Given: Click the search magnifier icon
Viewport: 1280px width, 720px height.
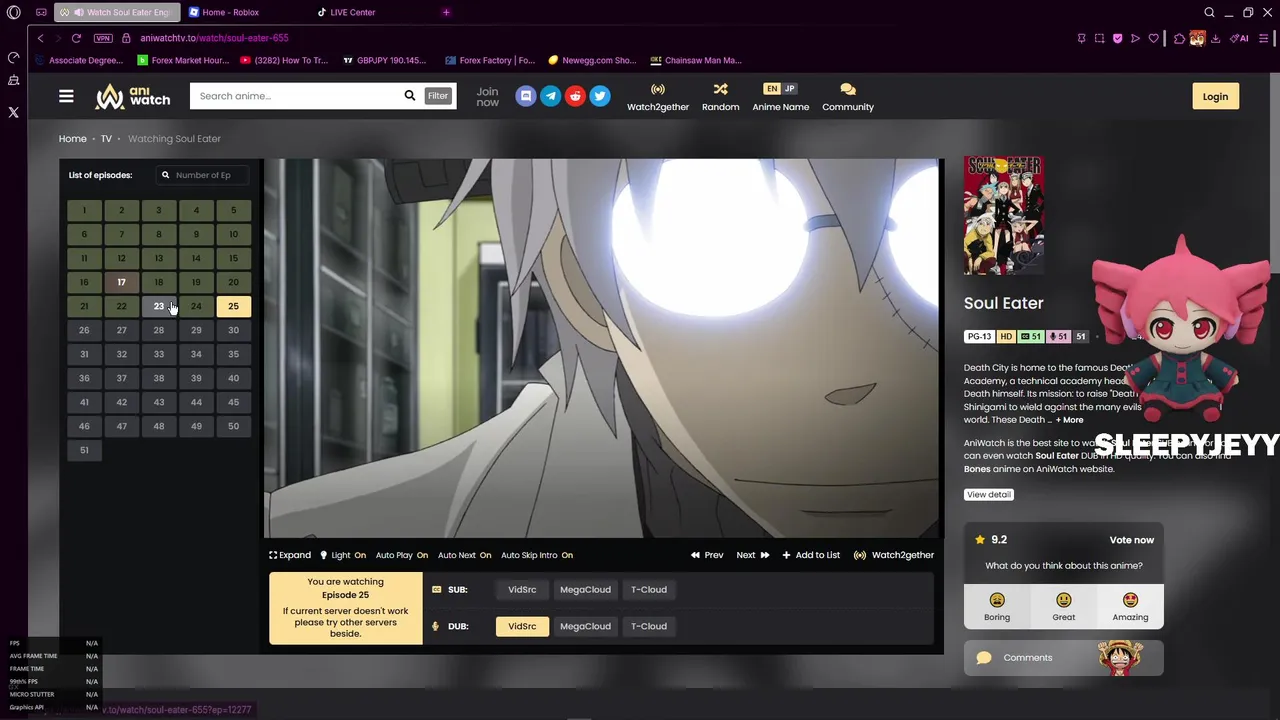Looking at the screenshot, I should (409, 96).
